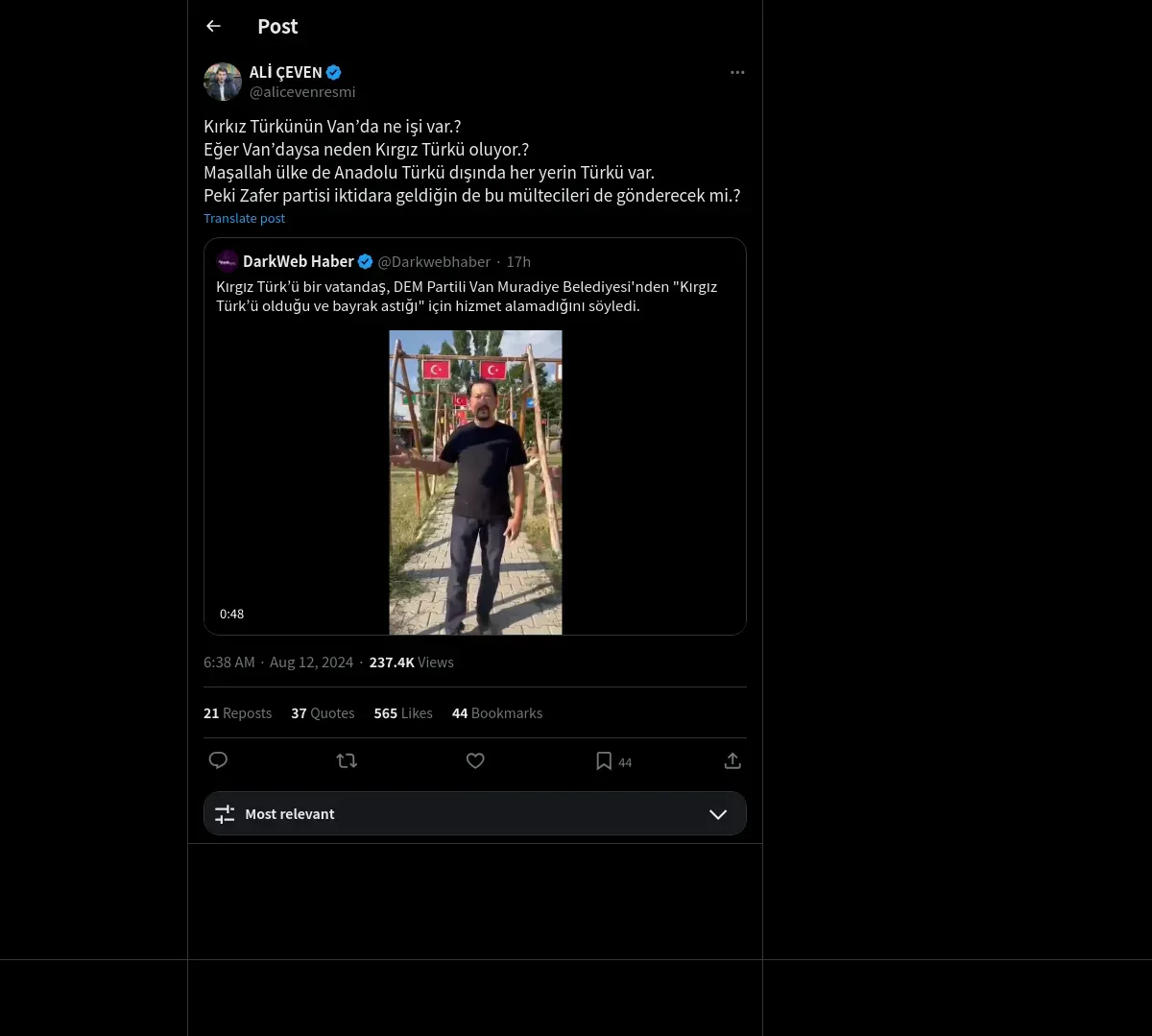View the 21 Reposts list
Viewport: 1152px width, 1036px height.
[x=237, y=713]
